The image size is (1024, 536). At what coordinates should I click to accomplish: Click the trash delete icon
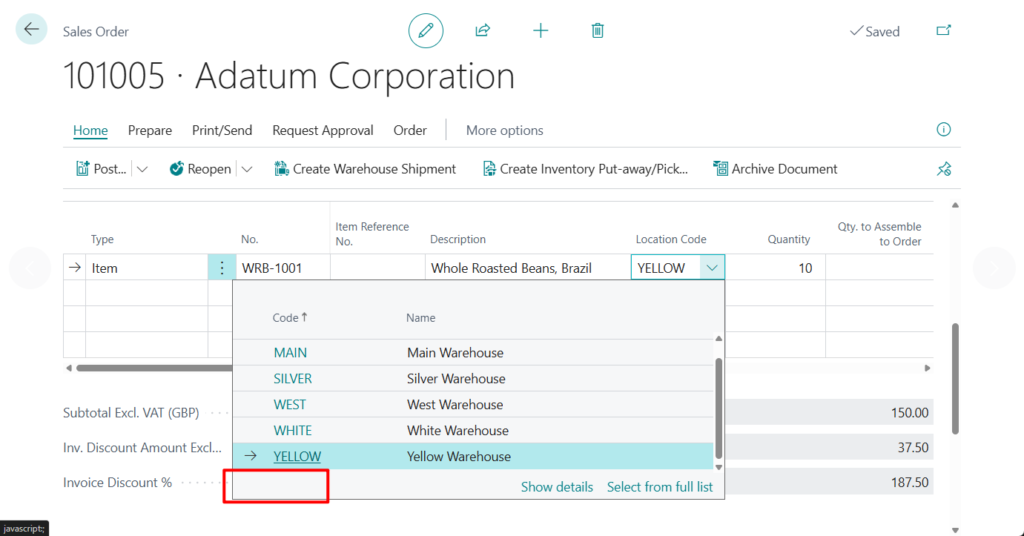point(597,31)
